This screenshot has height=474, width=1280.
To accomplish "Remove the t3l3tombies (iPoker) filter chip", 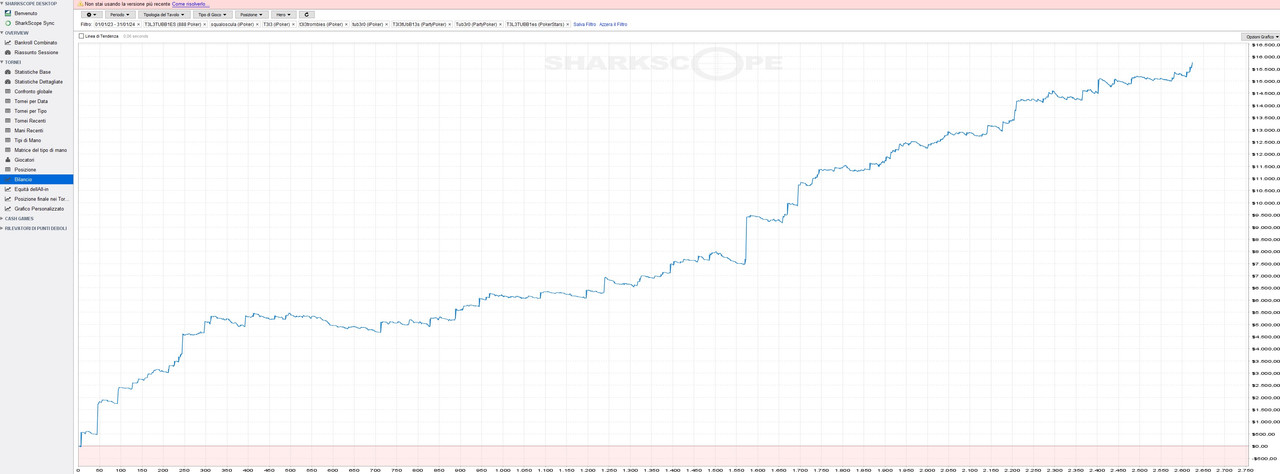I will (347, 23).
